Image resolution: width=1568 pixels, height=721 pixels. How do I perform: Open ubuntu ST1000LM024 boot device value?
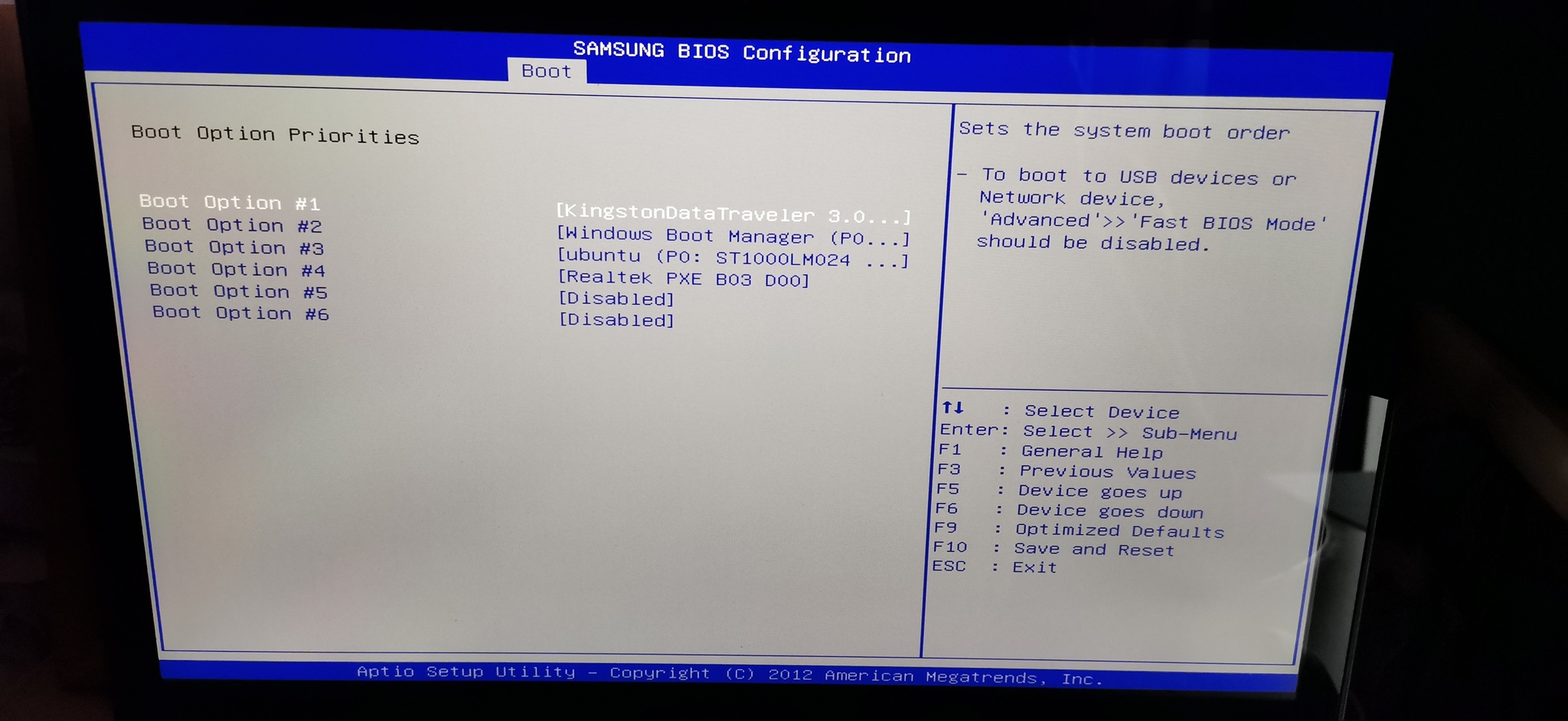(733, 258)
